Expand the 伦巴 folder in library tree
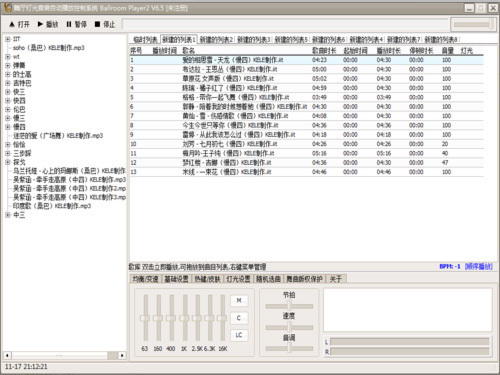Image resolution: width=500 pixels, height=375 pixels. click(x=8, y=109)
